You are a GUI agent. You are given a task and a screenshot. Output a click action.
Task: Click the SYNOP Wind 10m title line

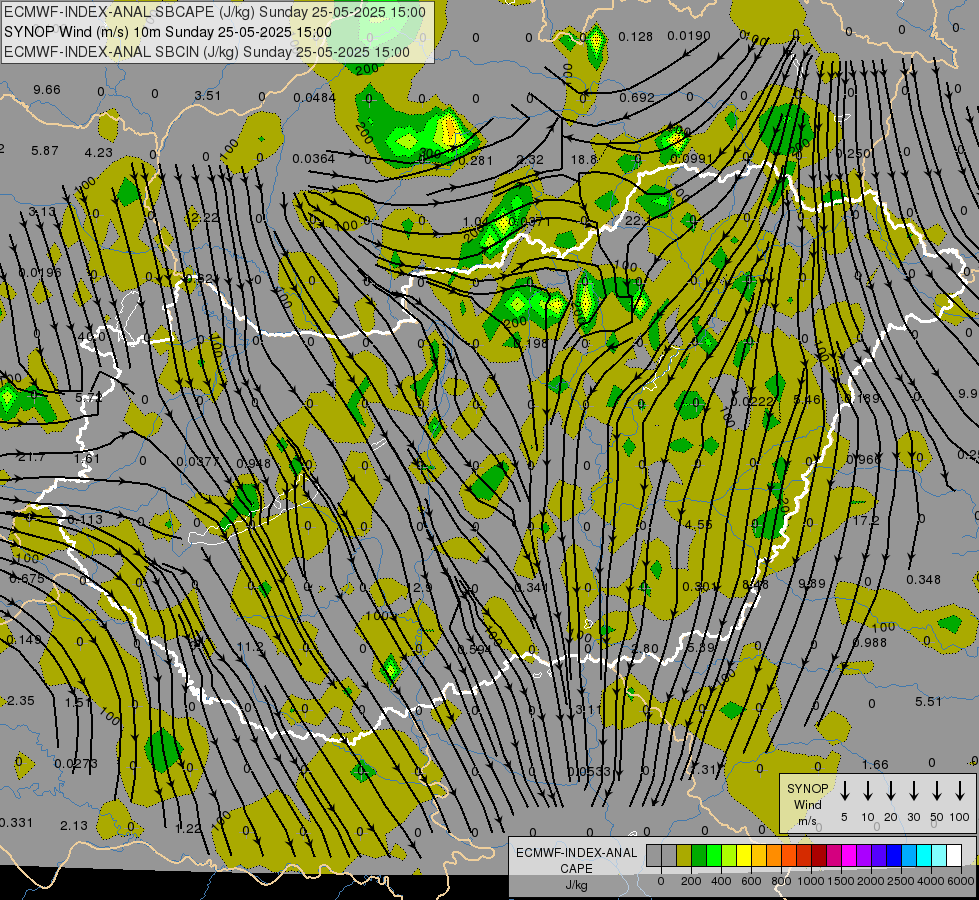[168, 32]
